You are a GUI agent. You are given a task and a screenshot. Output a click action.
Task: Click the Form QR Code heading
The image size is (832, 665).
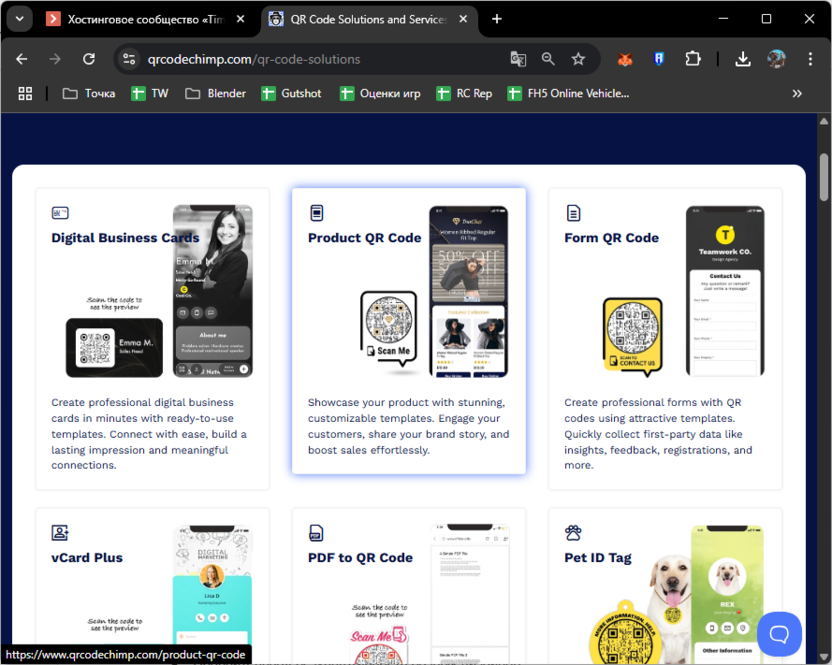pos(611,238)
